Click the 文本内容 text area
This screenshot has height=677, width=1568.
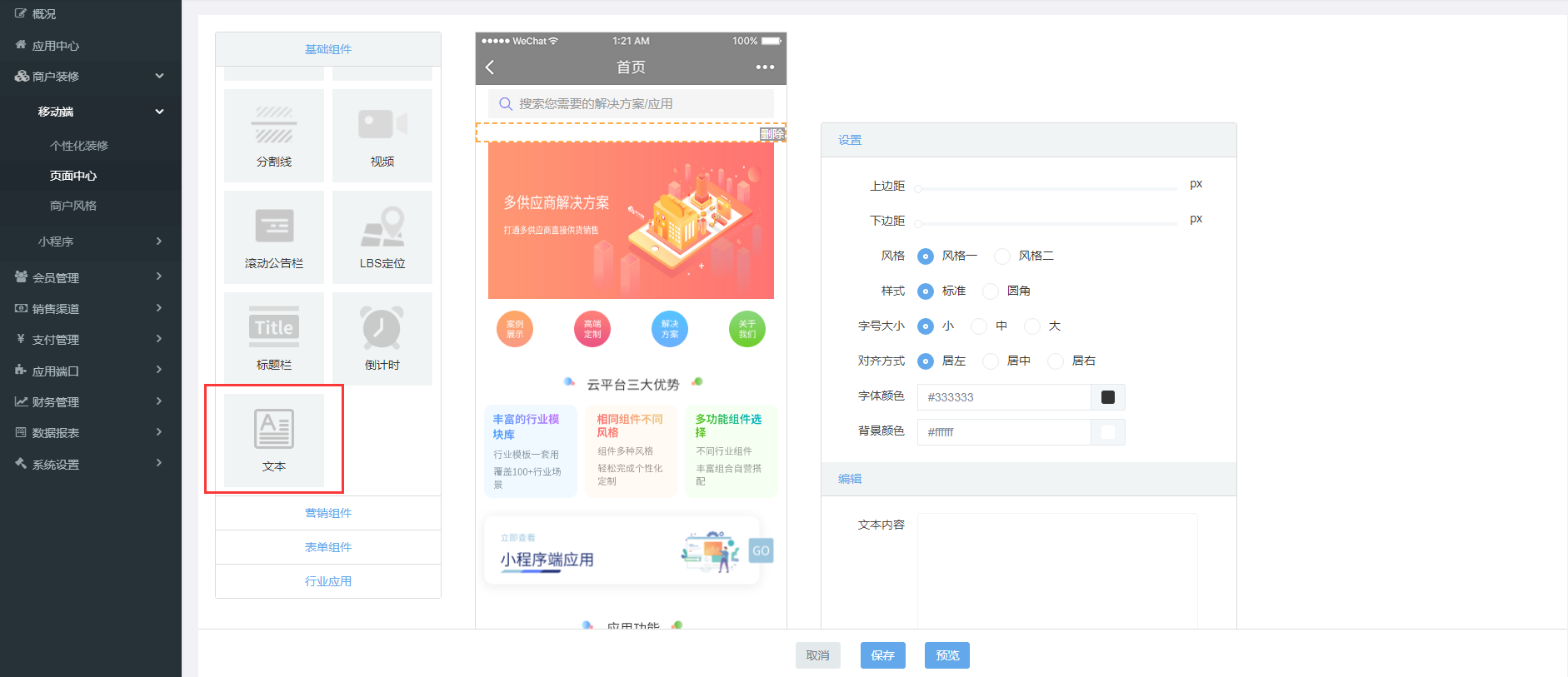[x=1057, y=571]
